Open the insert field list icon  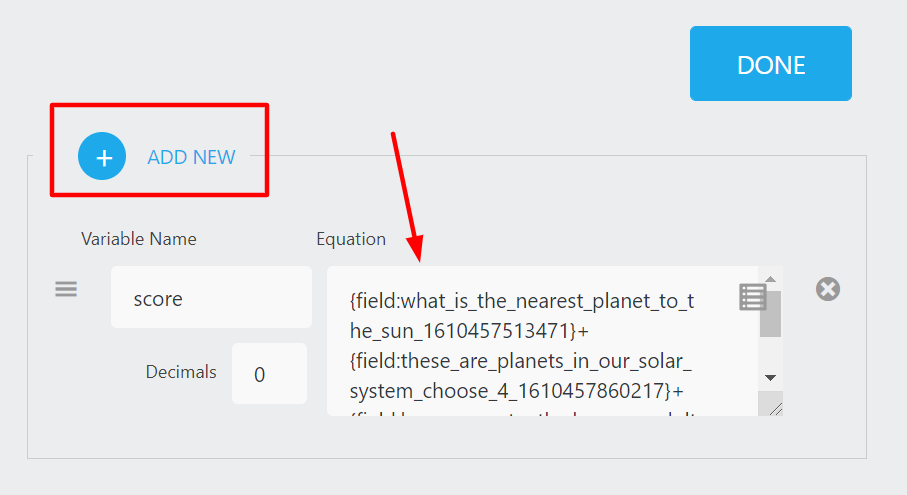[x=753, y=297]
